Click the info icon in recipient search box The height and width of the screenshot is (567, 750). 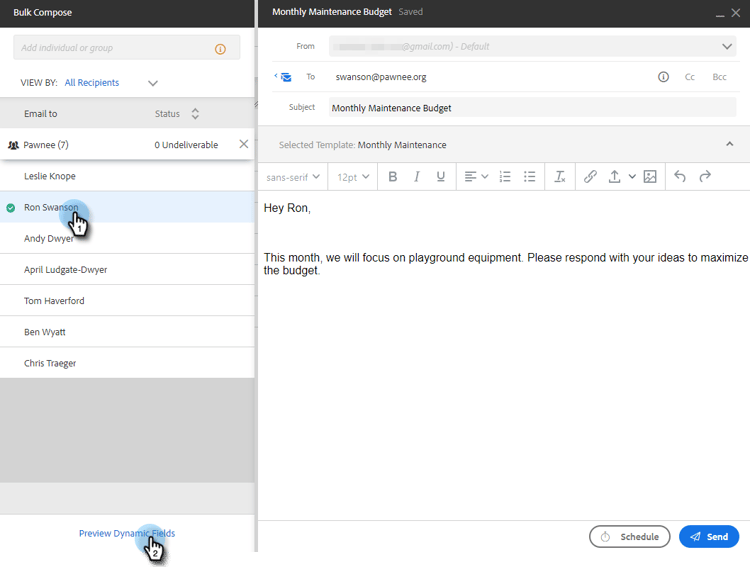point(220,49)
